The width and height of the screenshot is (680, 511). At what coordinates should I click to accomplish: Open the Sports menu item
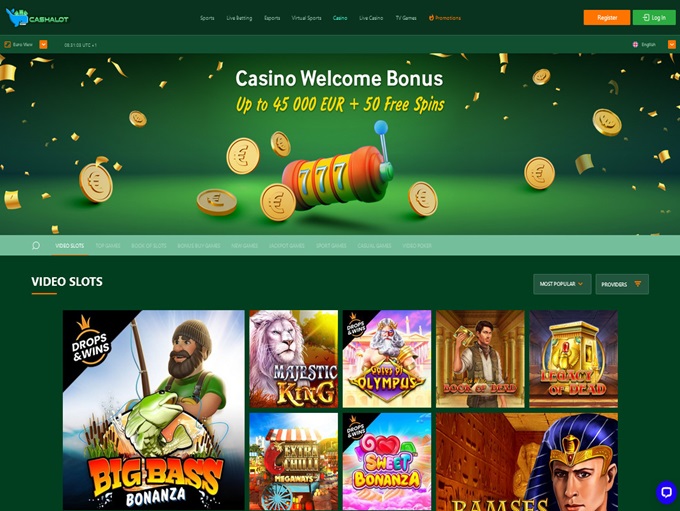pos(207,18)
